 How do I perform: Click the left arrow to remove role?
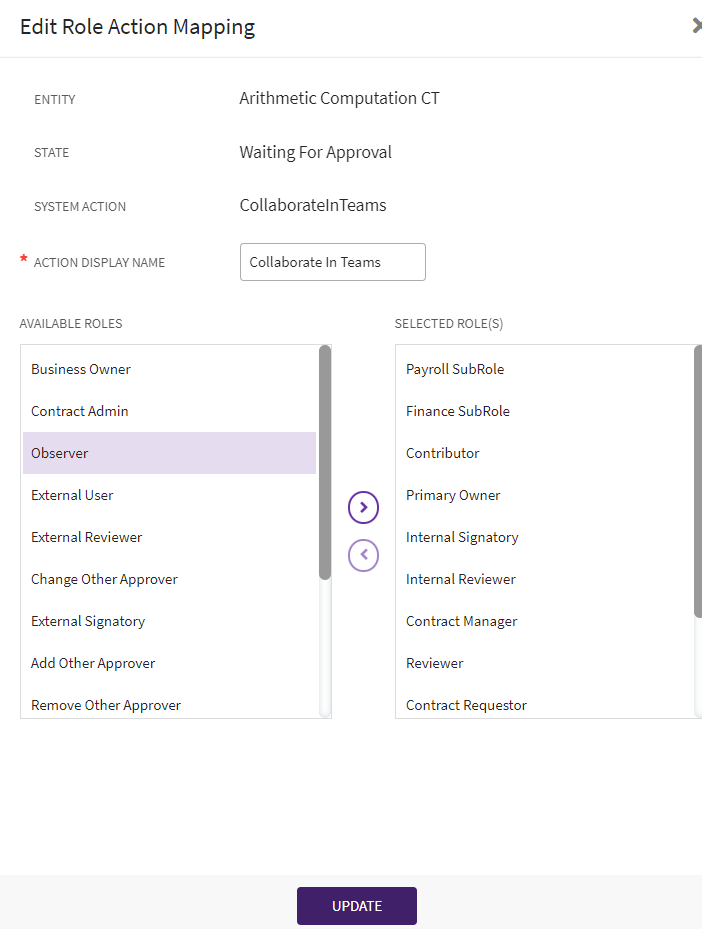point(363,555)
